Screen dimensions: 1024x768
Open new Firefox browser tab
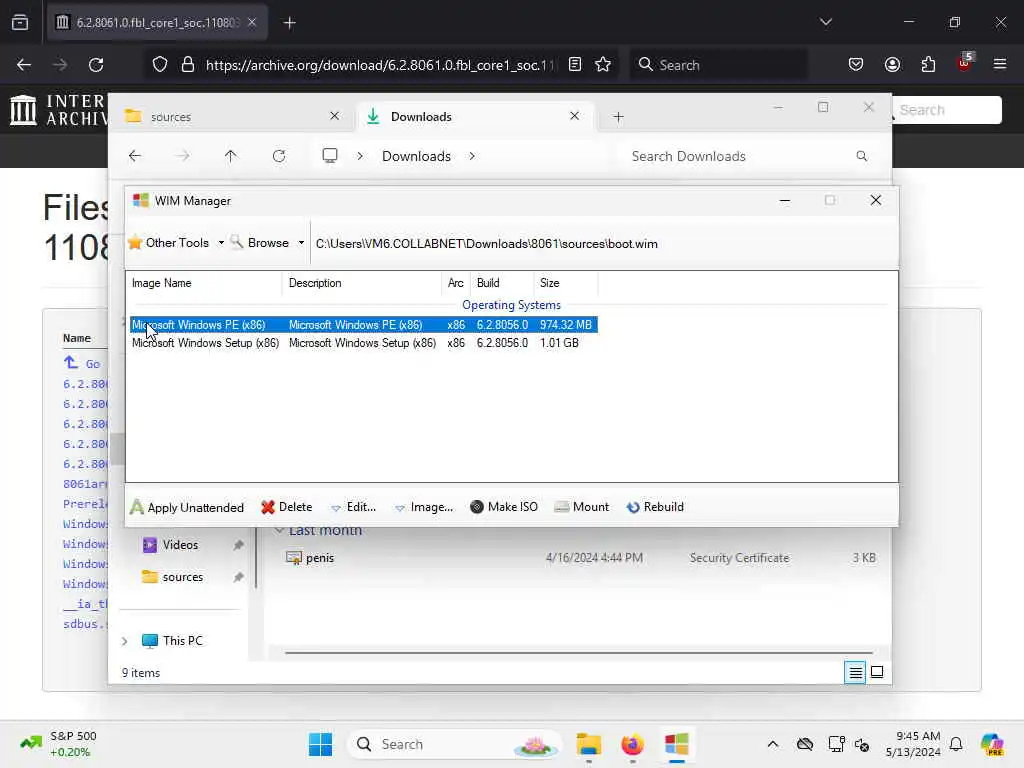[x=290, y=23]
